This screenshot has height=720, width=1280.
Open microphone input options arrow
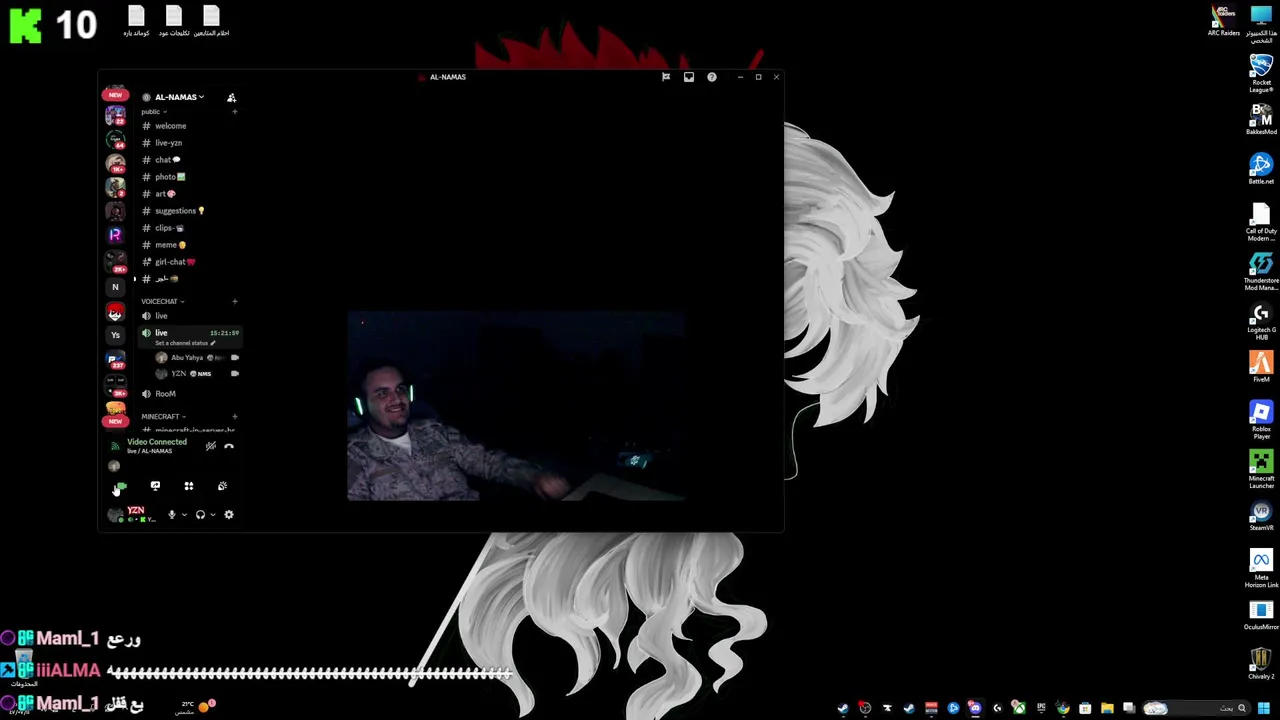(x=184, y=515)
